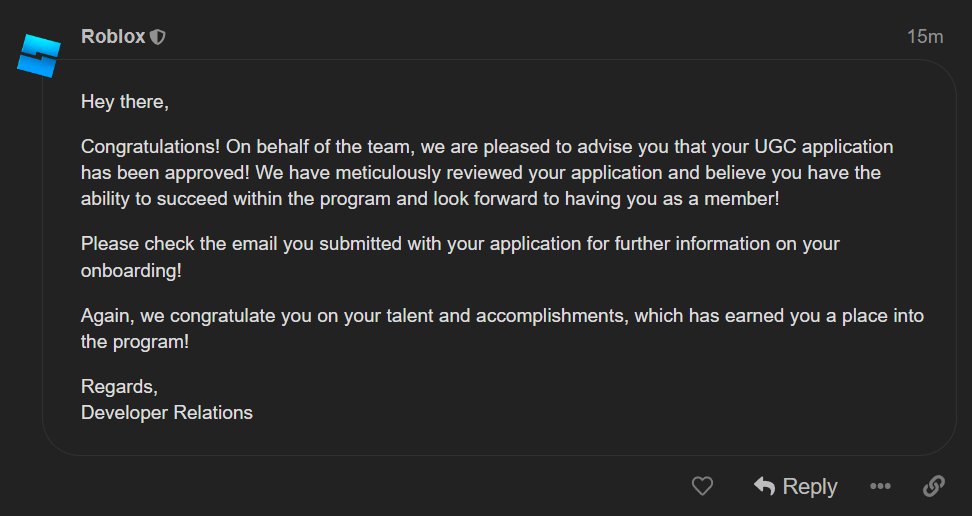Click the word 'Congratulations!' in the message
Viewport: 972px width, 516px height.
pyautogui.click(x=151, y=147)
